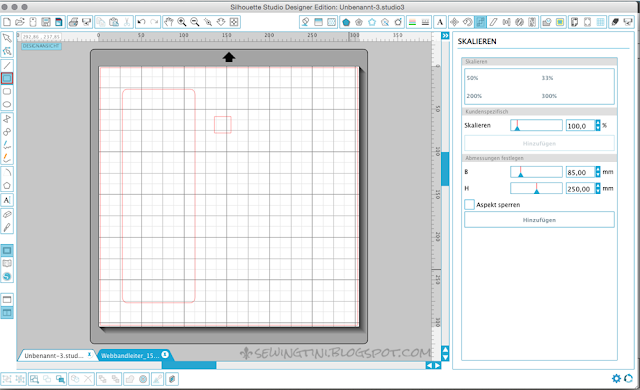This screenshot has height=390, width=640.
Task: Zoom in with plus magnifier
Action: pyautogui.click(x=182, y=22)
